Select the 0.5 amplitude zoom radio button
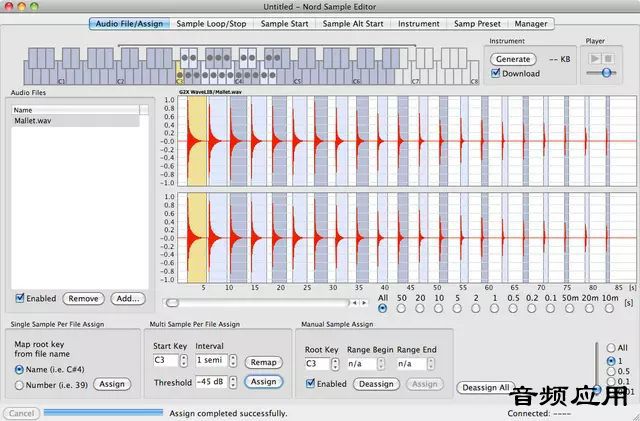 coord(611,372)
